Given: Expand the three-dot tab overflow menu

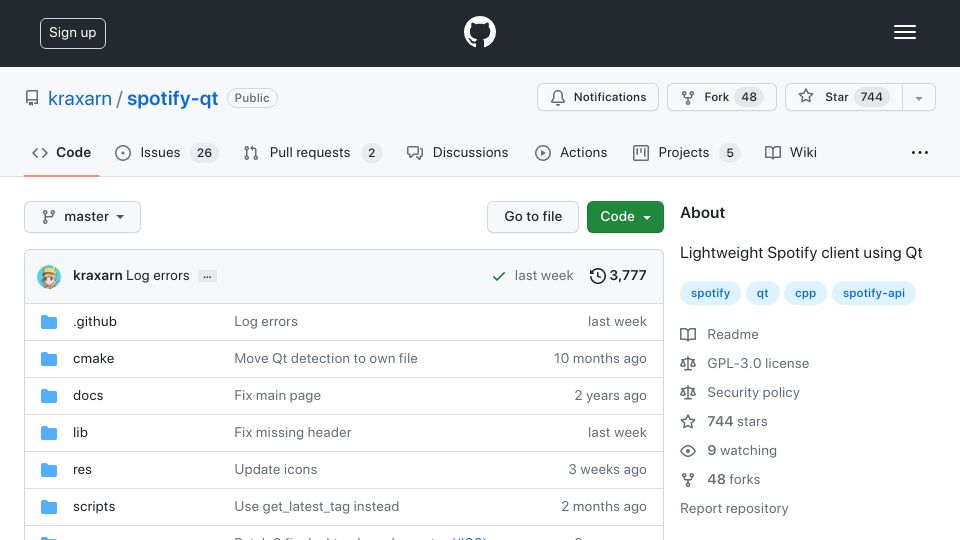Looking at the screenshot, I should (x=920, y=152).
